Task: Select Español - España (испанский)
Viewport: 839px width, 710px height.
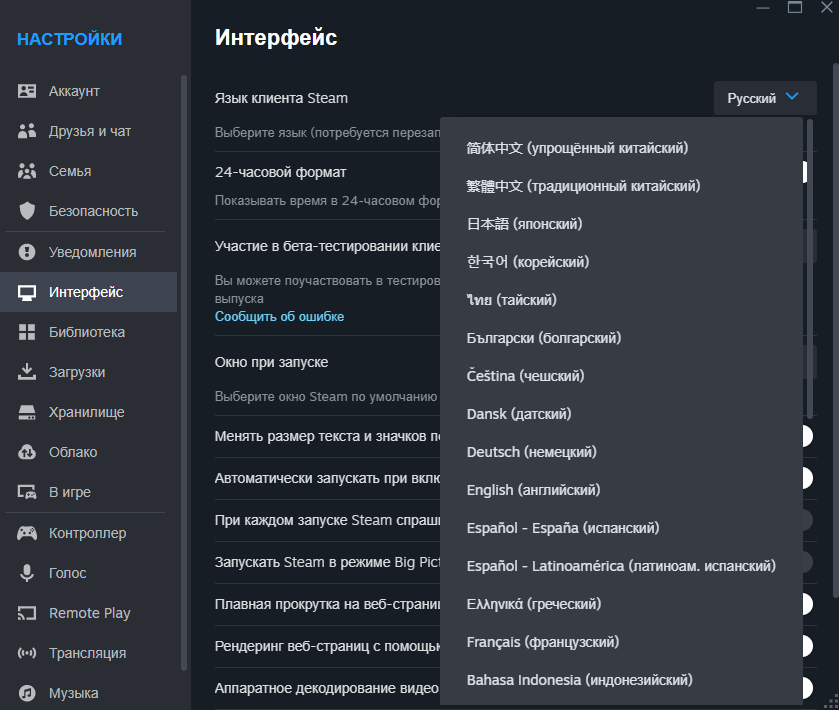Action: pyautogui.click(x=621, y=528)
